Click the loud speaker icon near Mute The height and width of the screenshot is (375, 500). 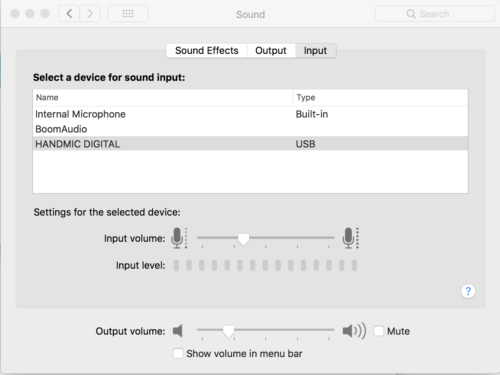(x=354, y=331)
